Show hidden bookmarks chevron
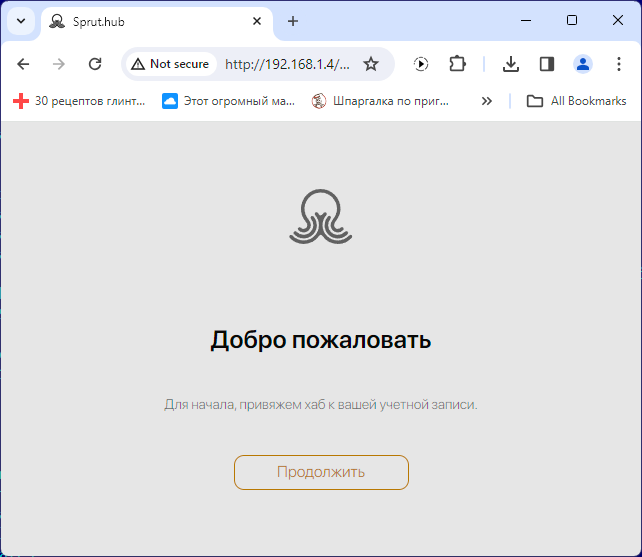The image size is (642, 557). point(486,101)
